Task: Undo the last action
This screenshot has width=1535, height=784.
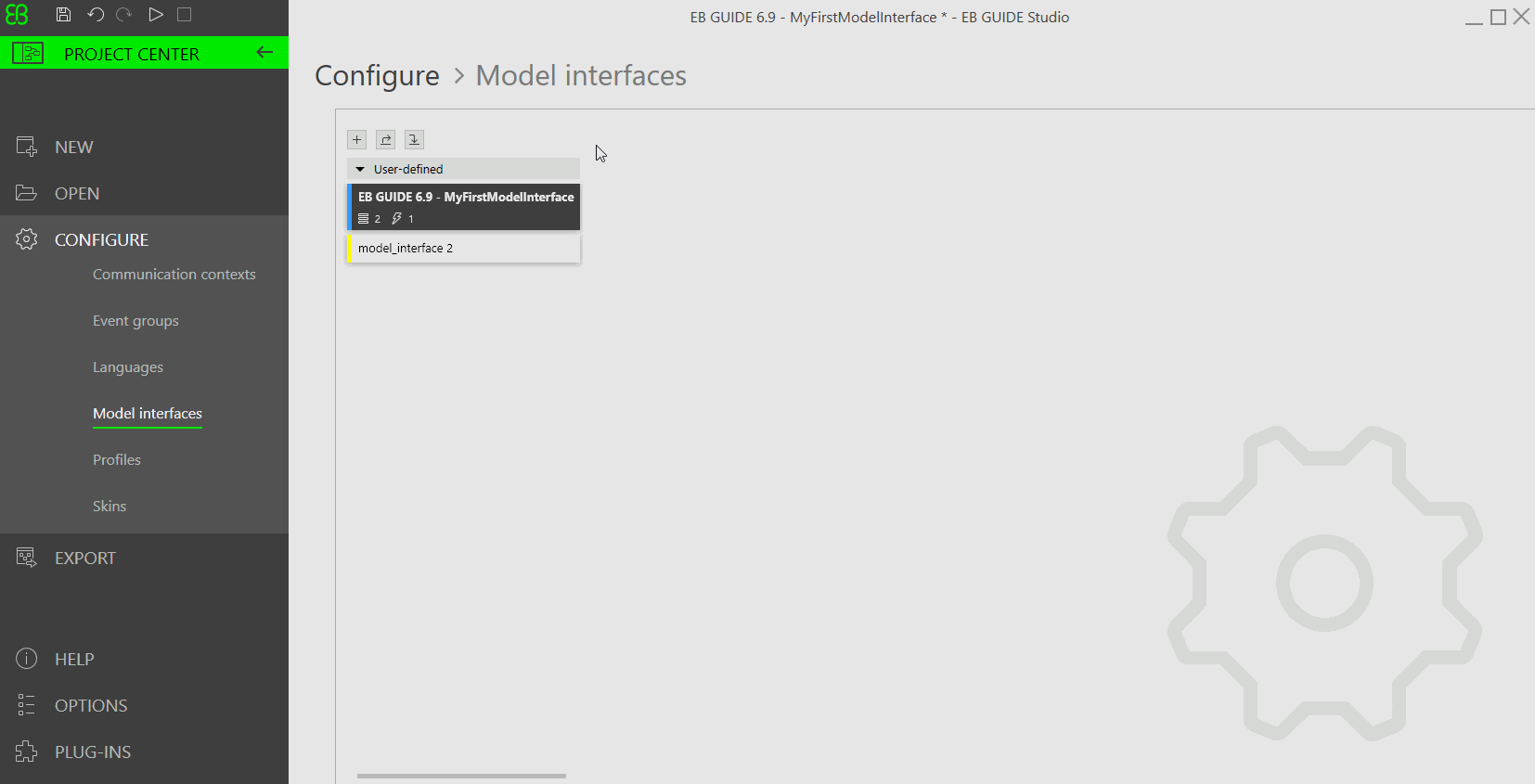Action: [x=95, y=15]
